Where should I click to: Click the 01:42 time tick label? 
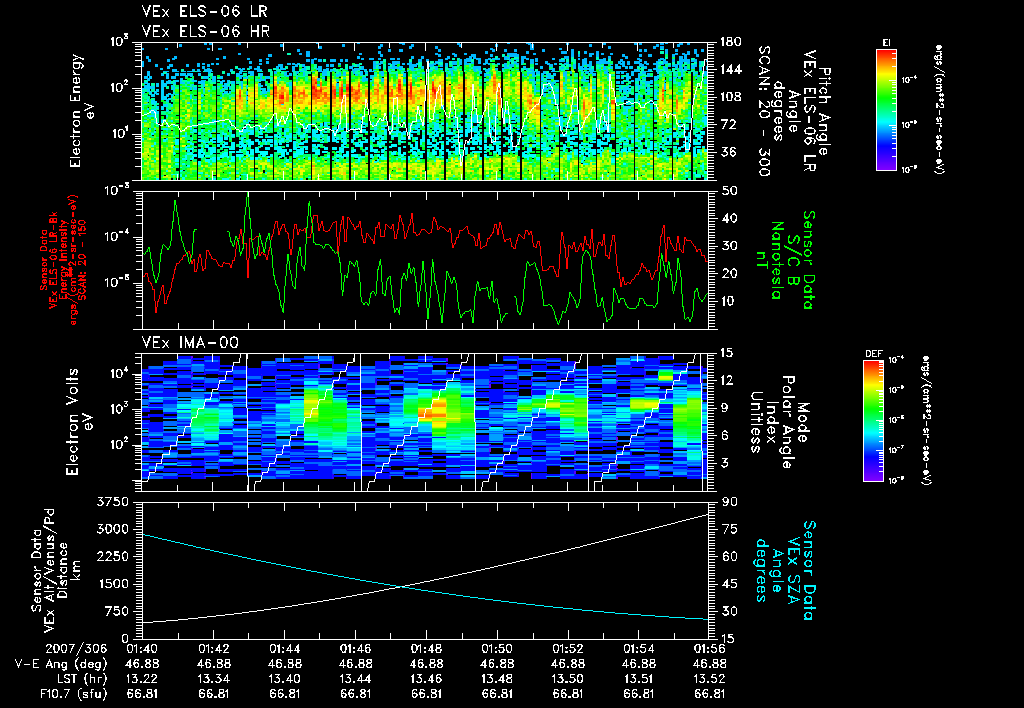click(x=214, y=649)
